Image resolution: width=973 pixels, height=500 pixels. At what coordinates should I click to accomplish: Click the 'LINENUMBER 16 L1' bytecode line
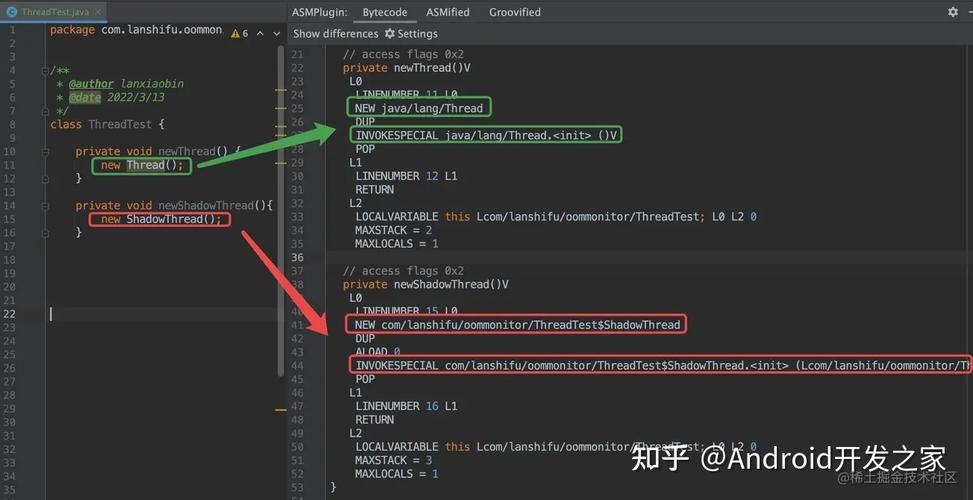pos(406,406)
